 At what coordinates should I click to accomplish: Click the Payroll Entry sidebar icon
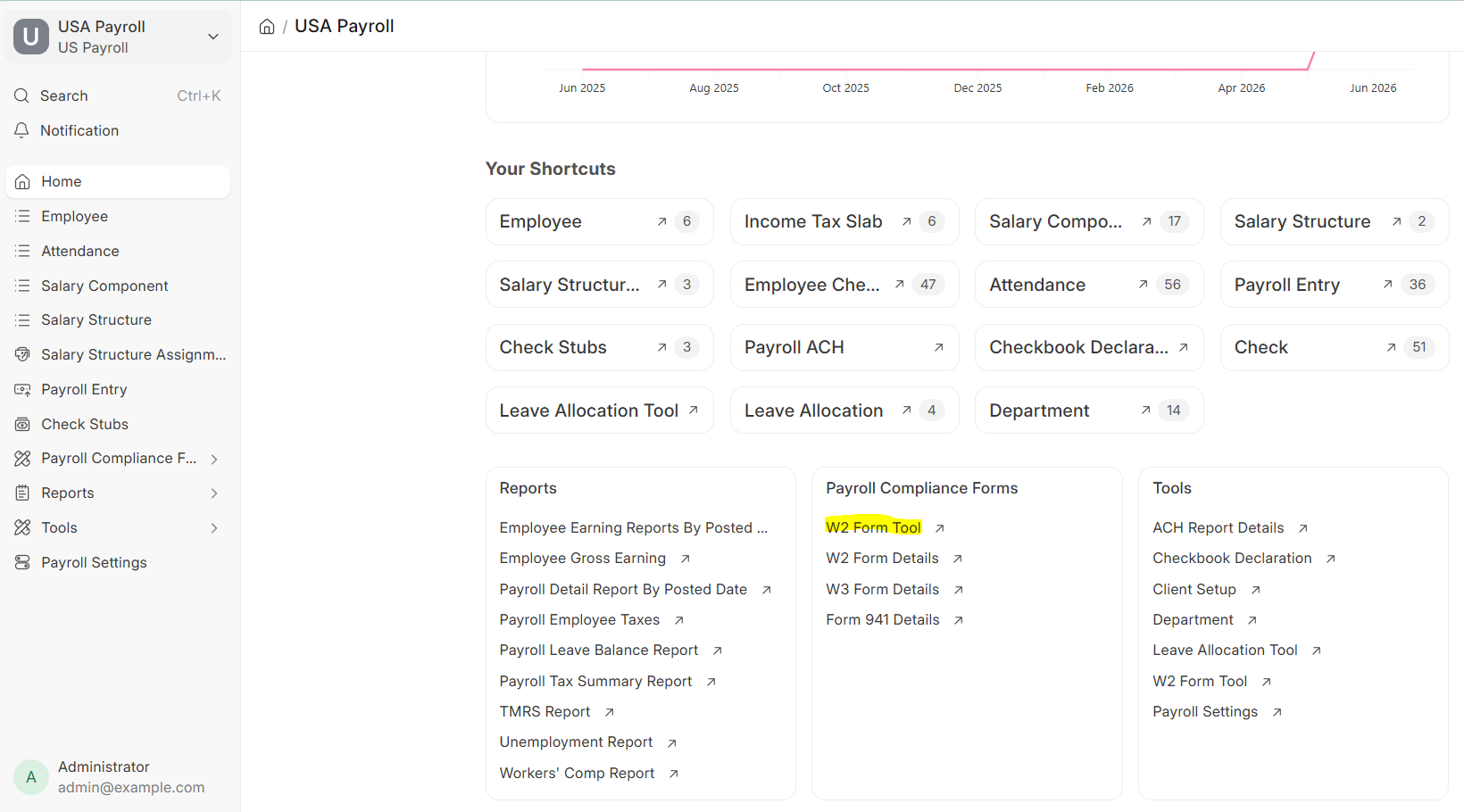22,389
